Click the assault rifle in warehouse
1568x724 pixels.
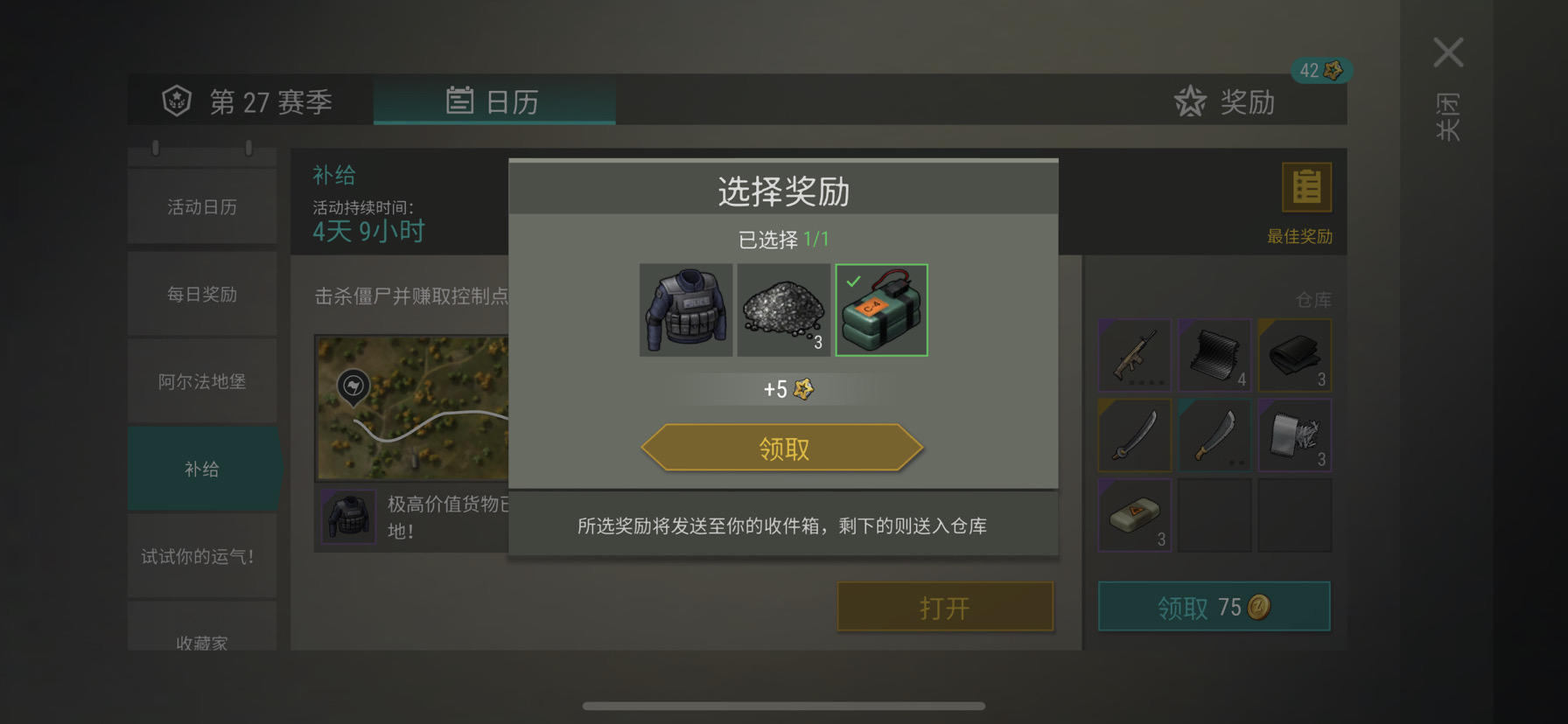click(x=1135, y=355)
